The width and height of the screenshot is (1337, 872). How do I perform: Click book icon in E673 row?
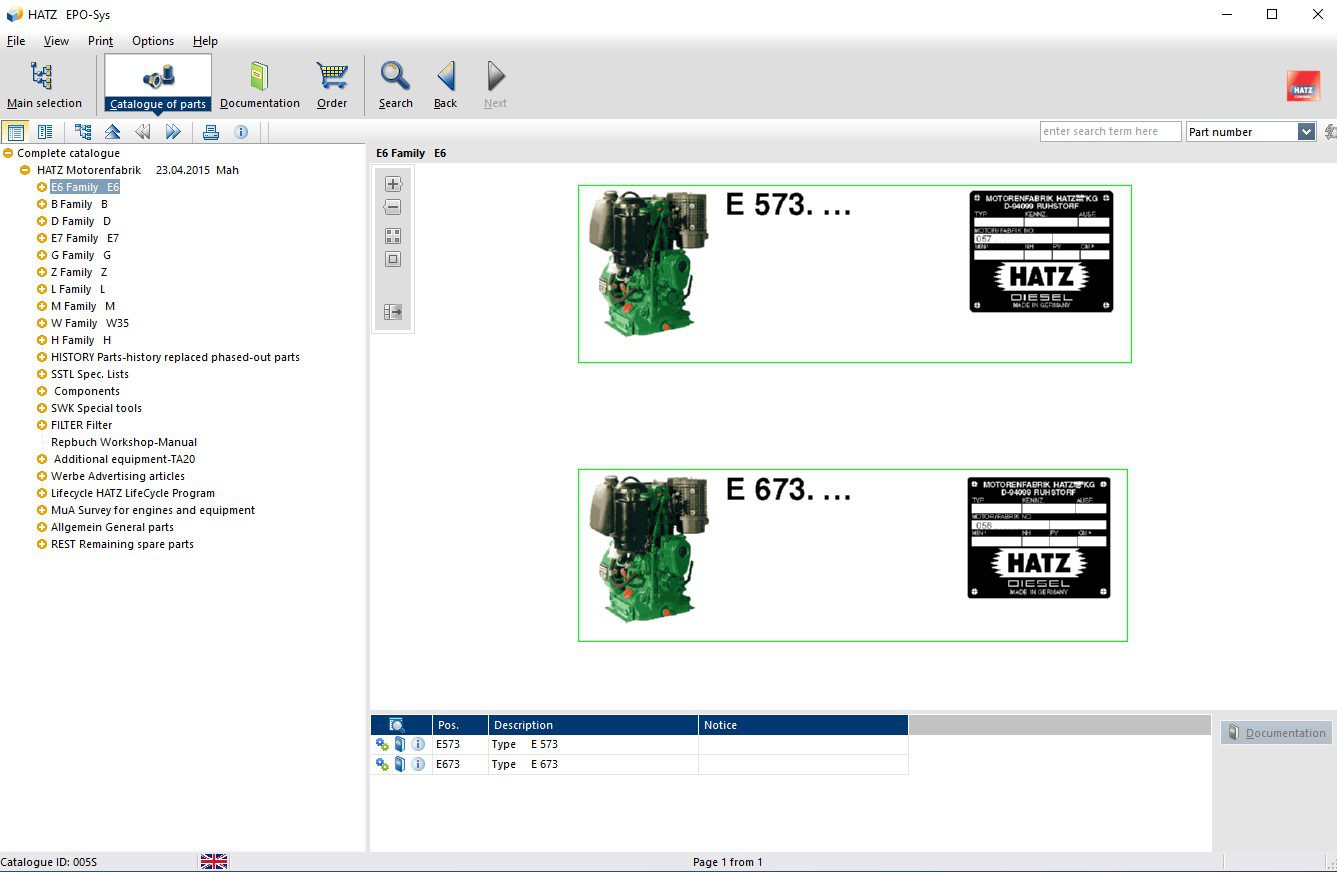point(400,764)
